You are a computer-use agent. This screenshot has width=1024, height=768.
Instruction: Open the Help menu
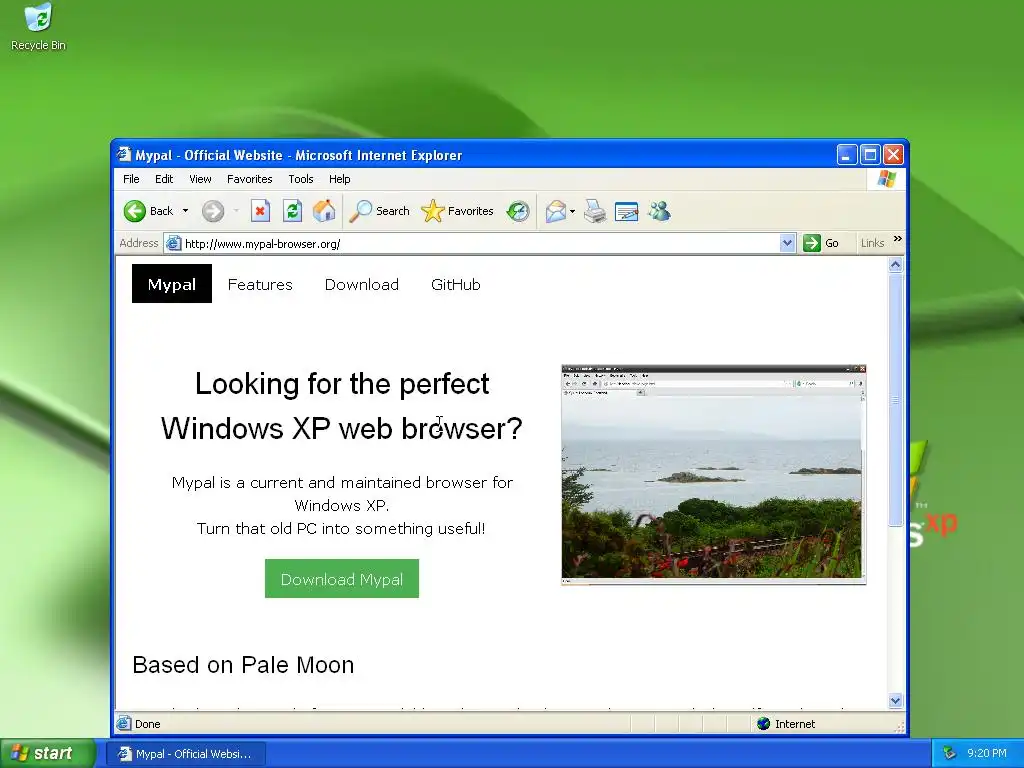click(340, 179)
